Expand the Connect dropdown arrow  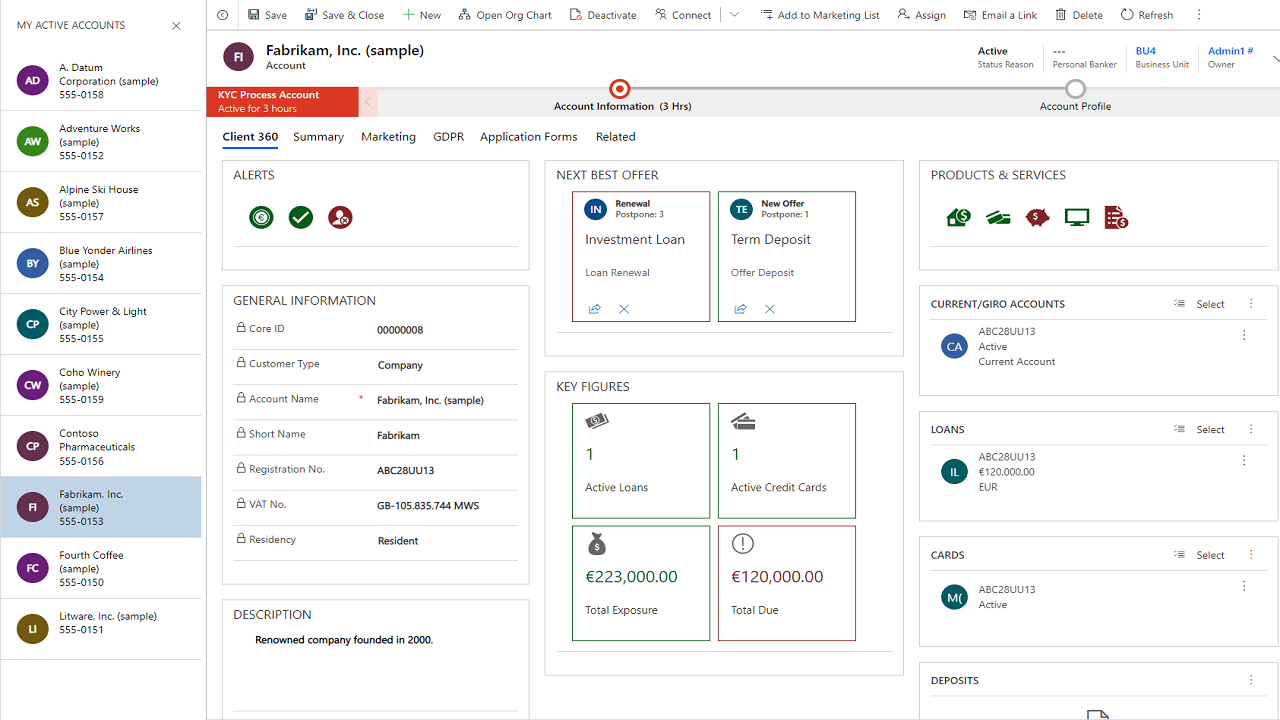coord(735,15)
